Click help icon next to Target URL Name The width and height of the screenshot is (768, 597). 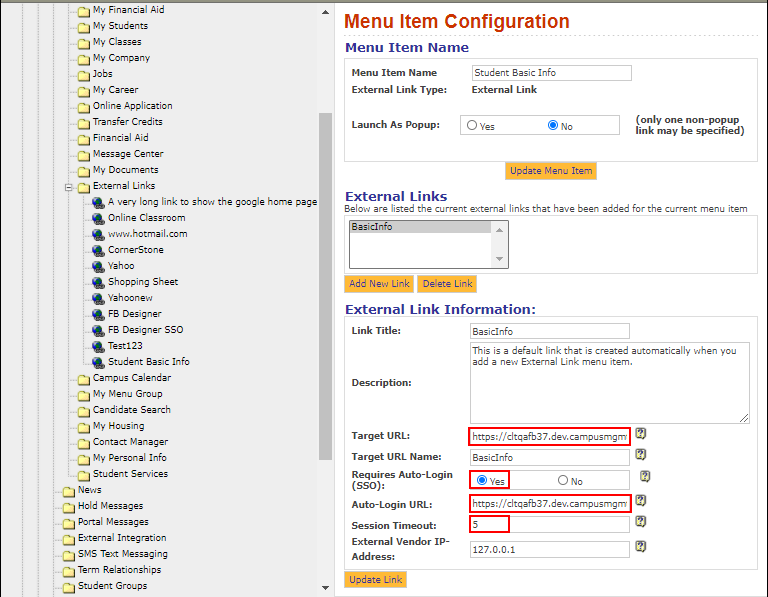pos(641,454)
